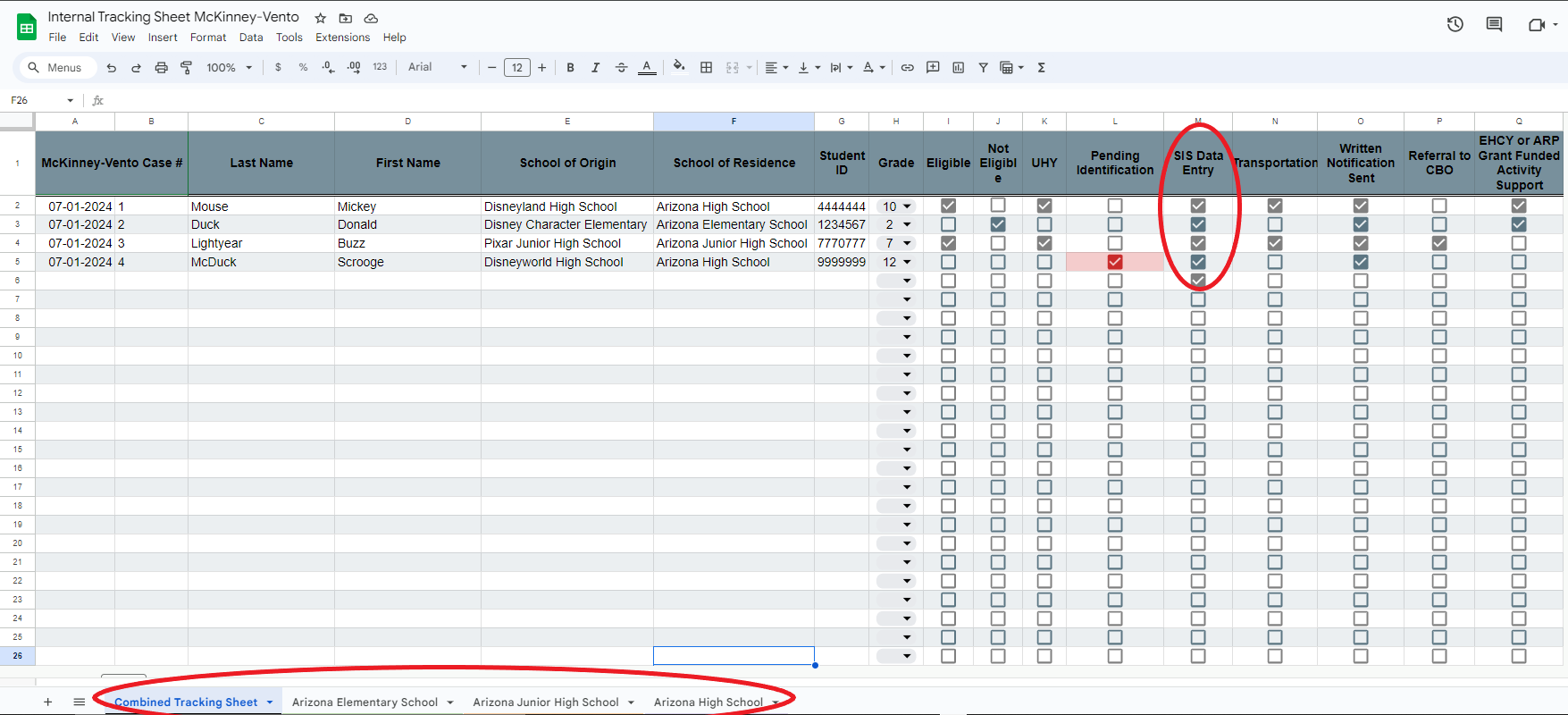The image size is (1568, 715).
Task: Open more number formats 123 button
Action: click(380, 68)
